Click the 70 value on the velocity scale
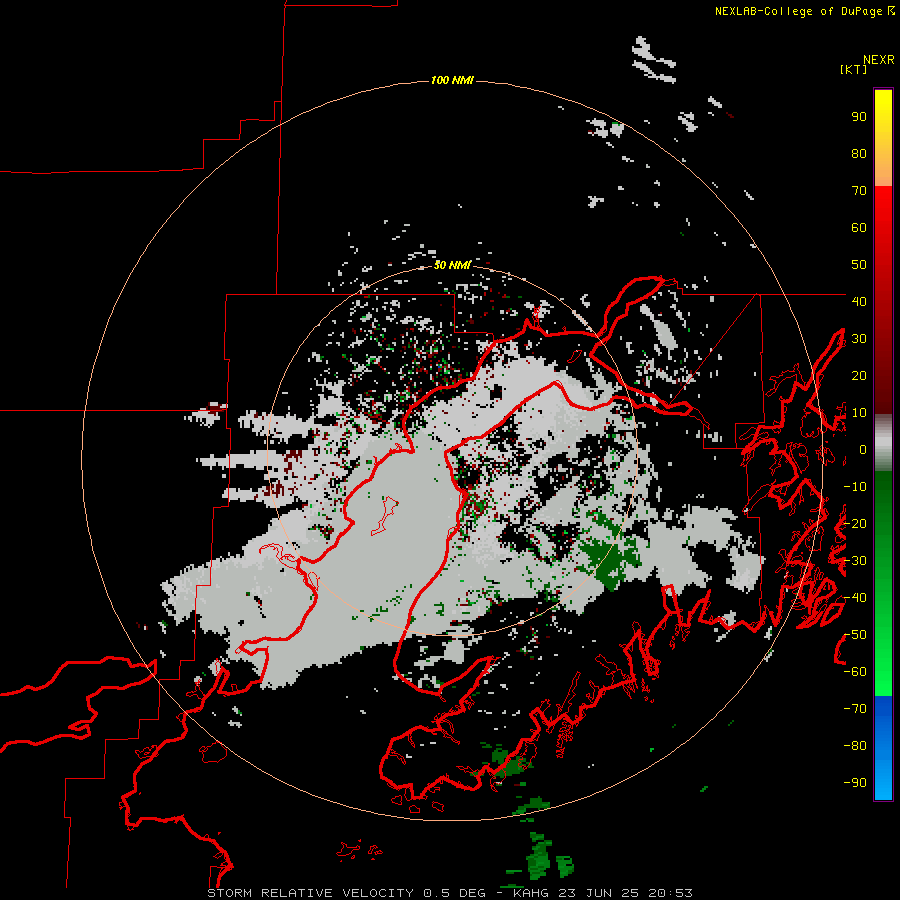The image size is (900, 900). click(x=859, y=191)
